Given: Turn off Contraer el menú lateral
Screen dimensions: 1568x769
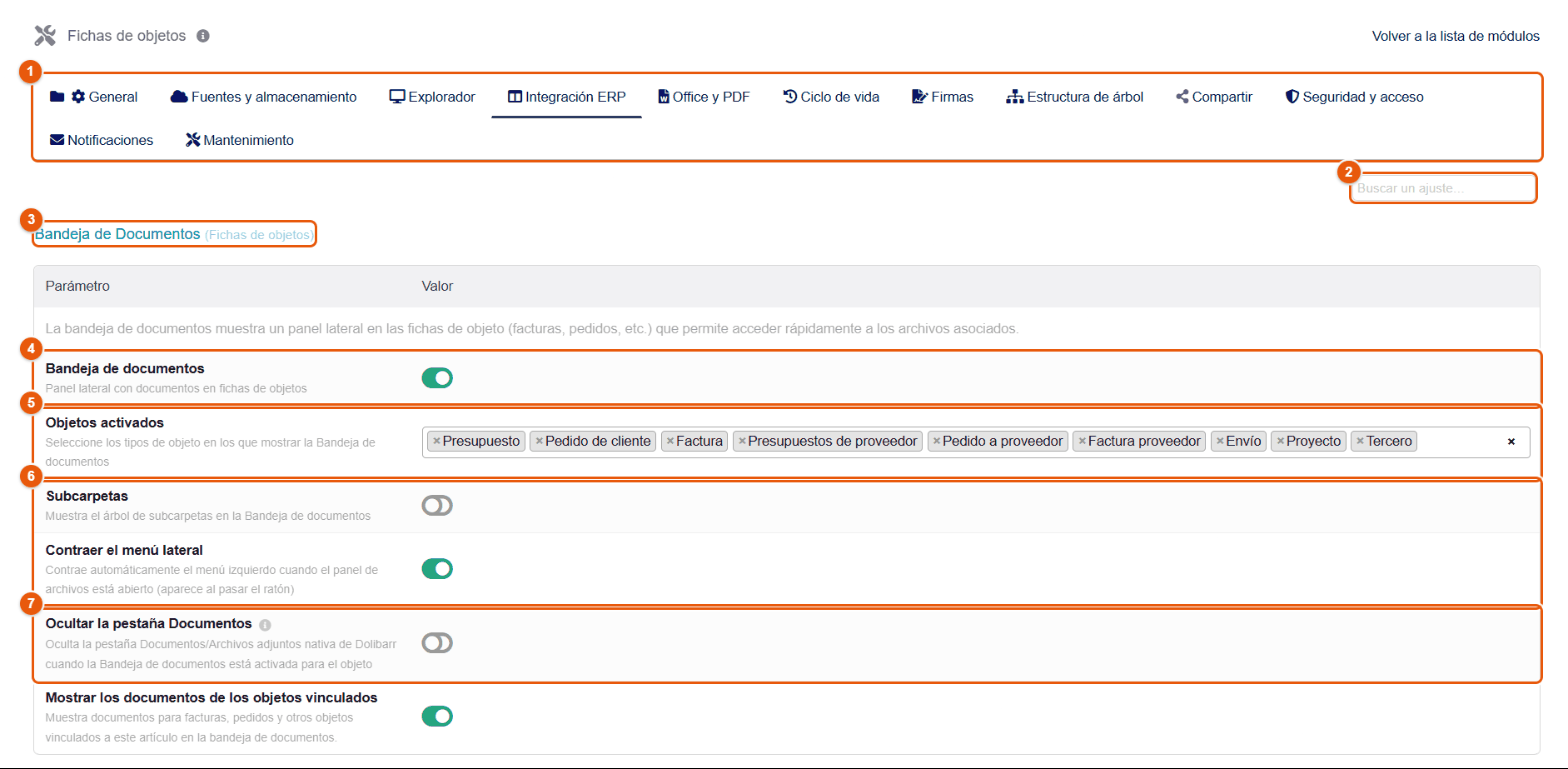Looking at the screenshot, I should (x=437, y=569).
